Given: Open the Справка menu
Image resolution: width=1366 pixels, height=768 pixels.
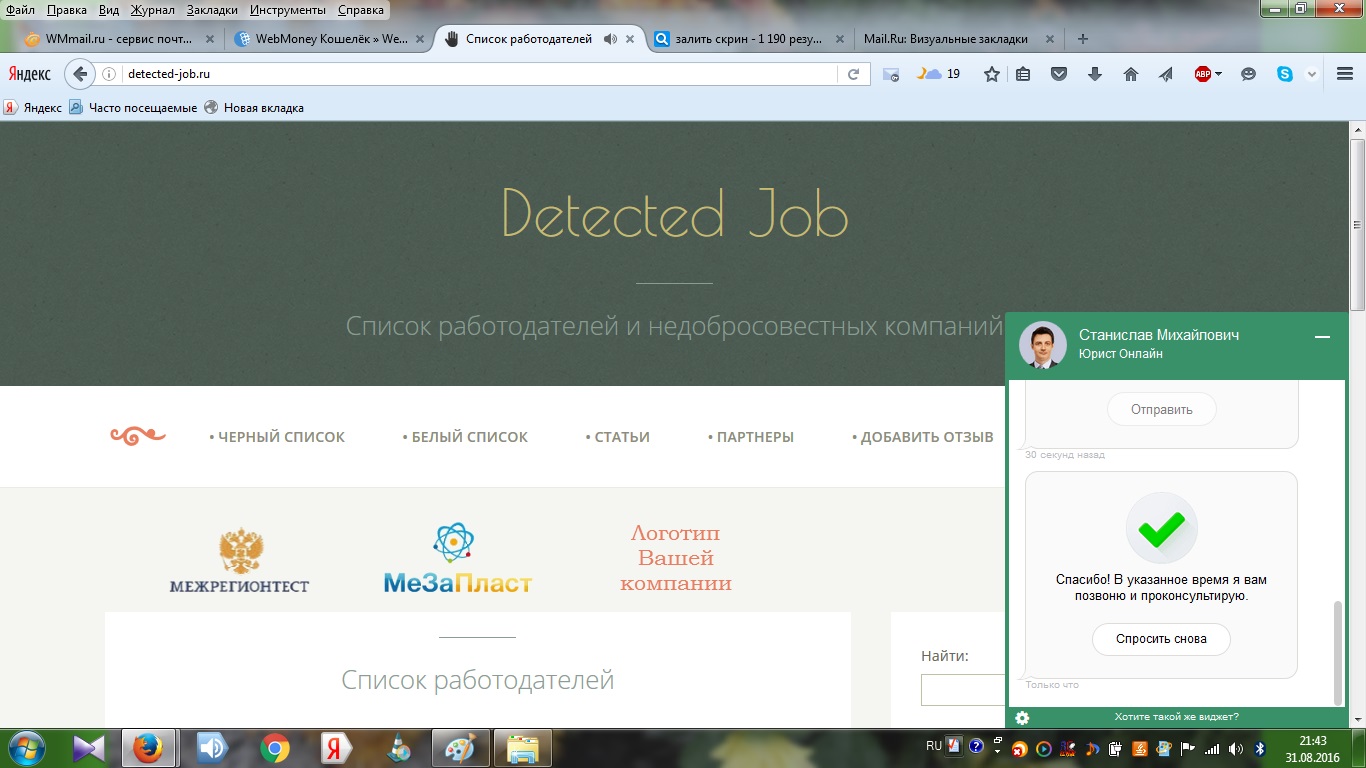Looking at the screenshot, I should [x=360, y=10].
